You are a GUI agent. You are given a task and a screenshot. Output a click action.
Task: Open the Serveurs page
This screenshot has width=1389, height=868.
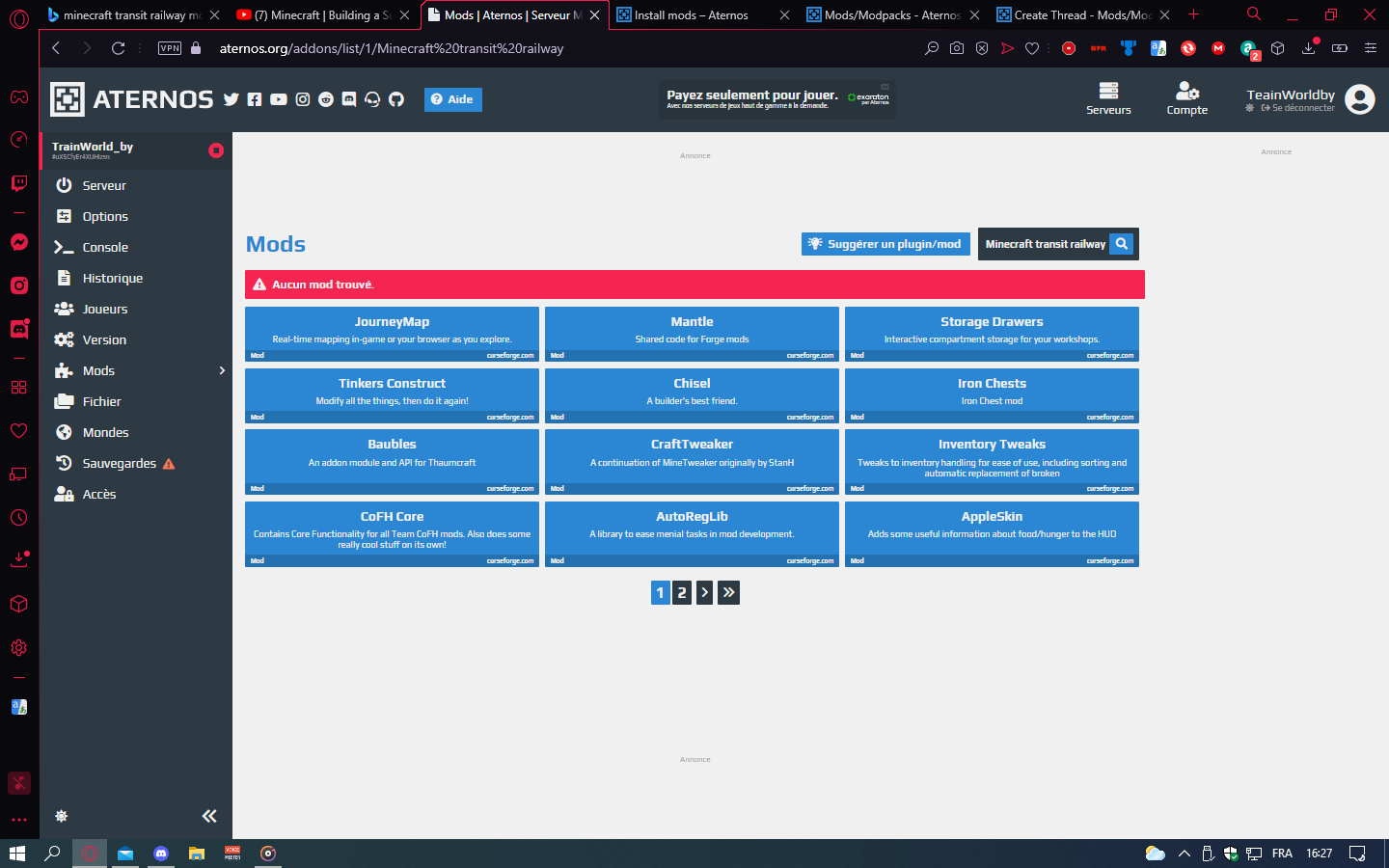pyautogui.click(x=1108, y=98)
